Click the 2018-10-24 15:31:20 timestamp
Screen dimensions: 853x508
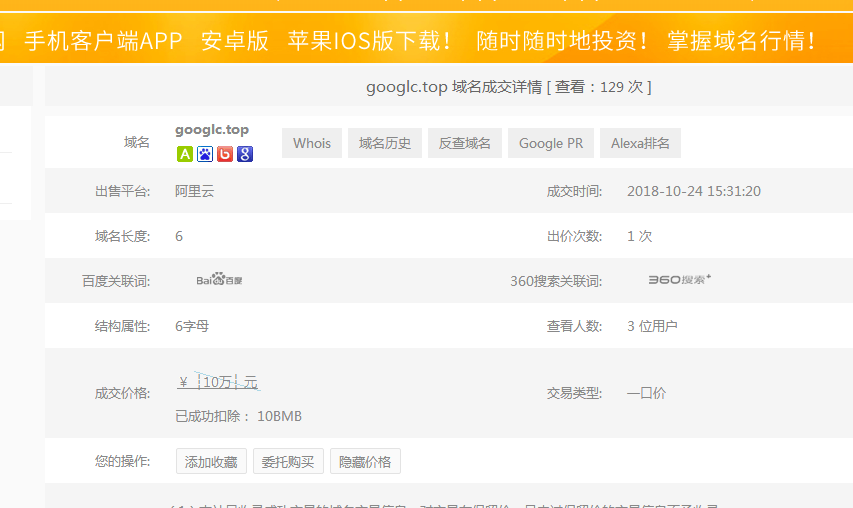coord(694,191)
